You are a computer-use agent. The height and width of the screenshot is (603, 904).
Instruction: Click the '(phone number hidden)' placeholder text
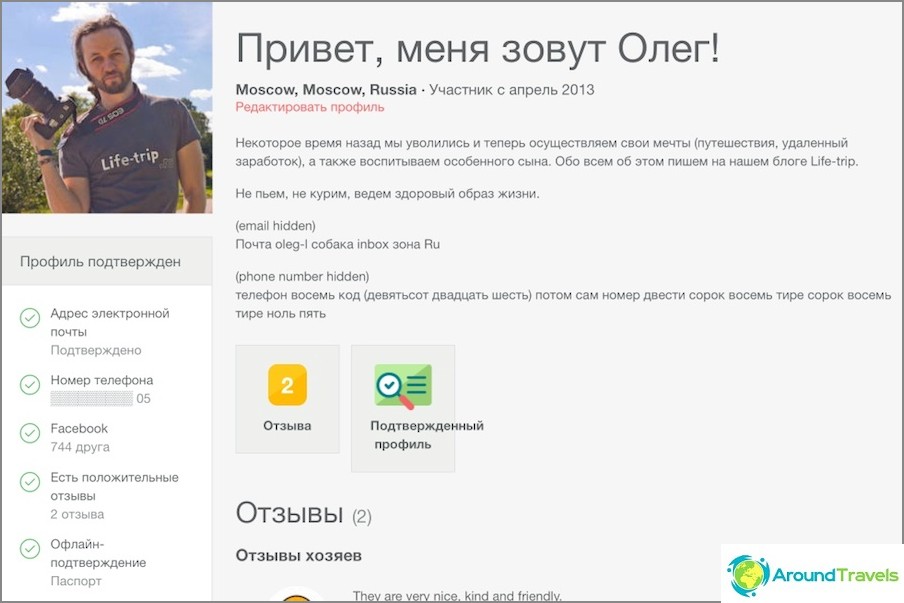302,277
